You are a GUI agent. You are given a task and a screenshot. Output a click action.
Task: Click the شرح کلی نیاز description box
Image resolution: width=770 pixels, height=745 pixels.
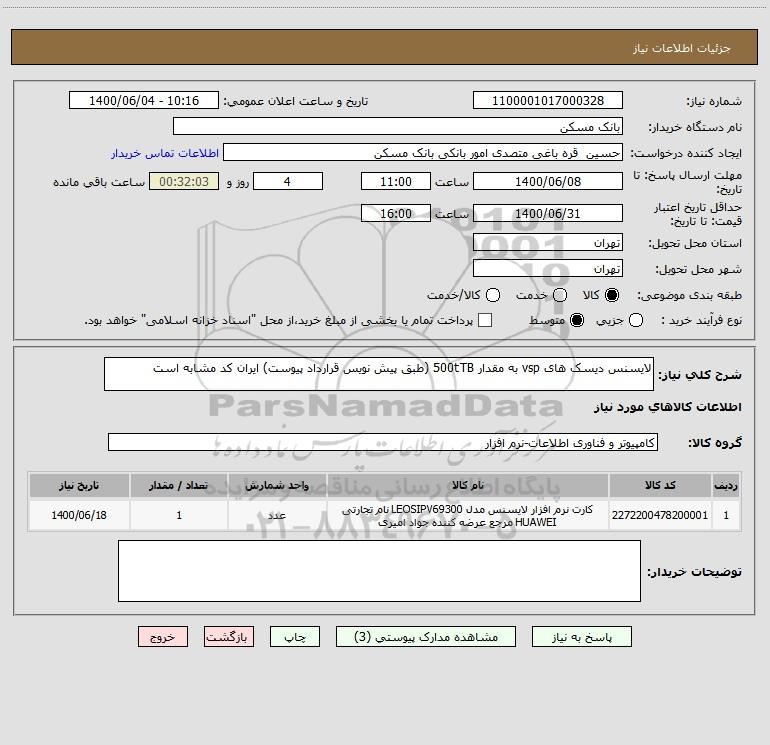coord(379,374)
